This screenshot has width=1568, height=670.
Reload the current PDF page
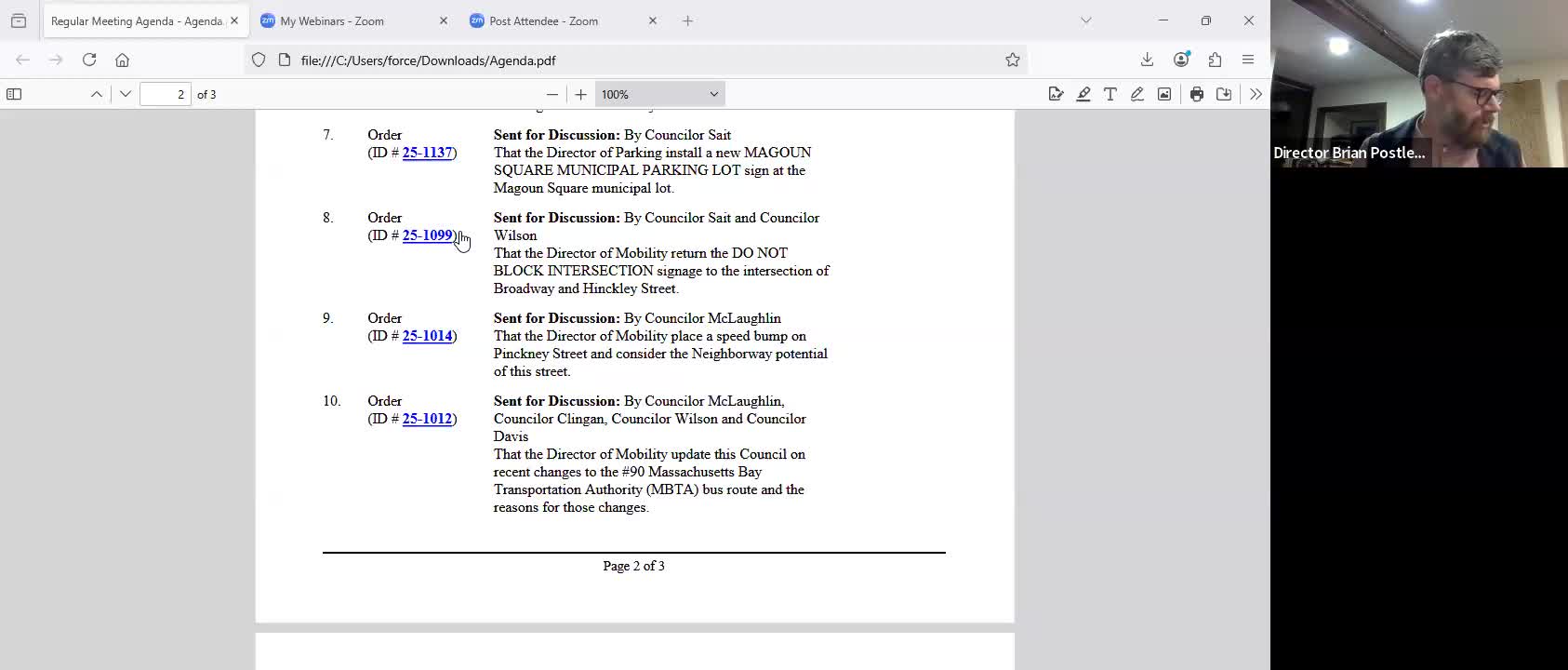coord(89,60)
